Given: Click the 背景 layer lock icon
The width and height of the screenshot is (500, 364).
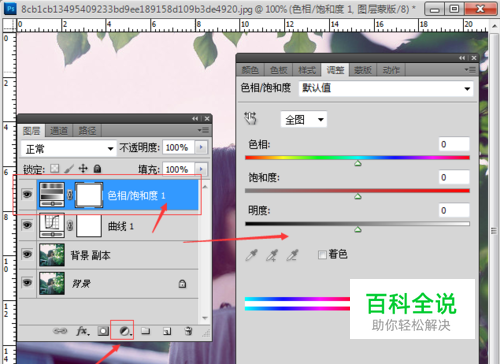Looking at the screenshot, I should pos(182,284).
